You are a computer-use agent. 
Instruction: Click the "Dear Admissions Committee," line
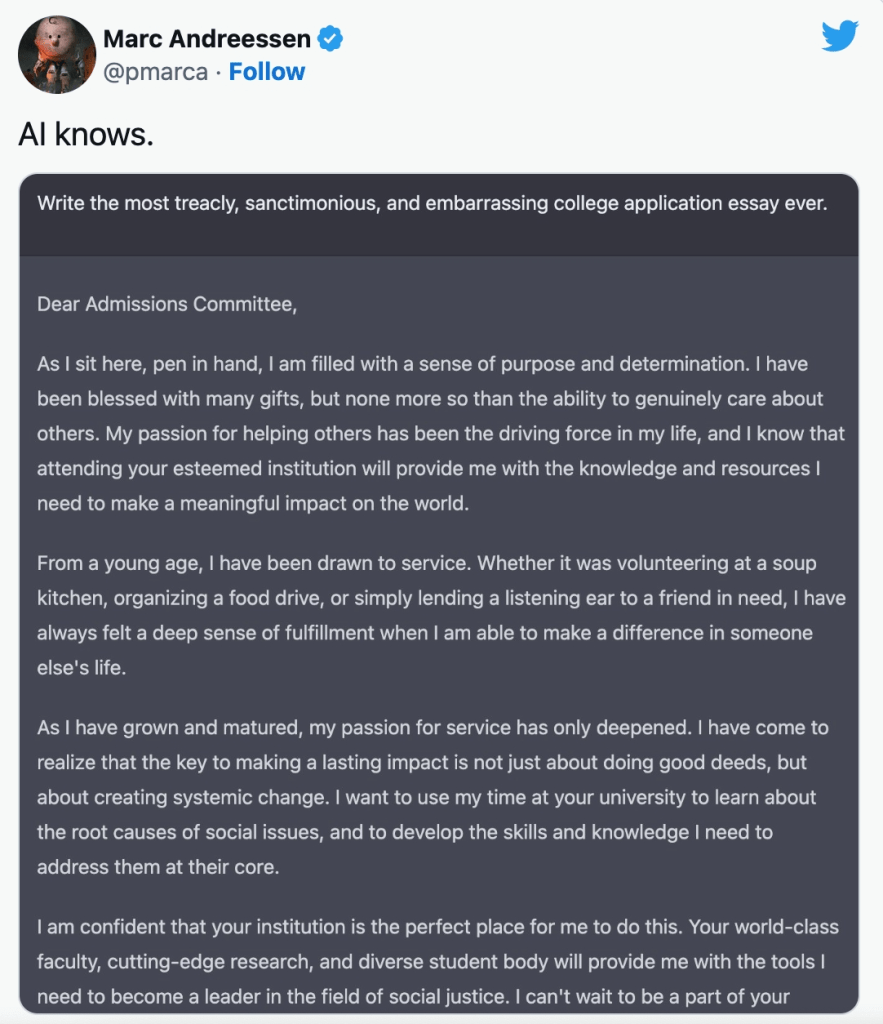(167, 305)
